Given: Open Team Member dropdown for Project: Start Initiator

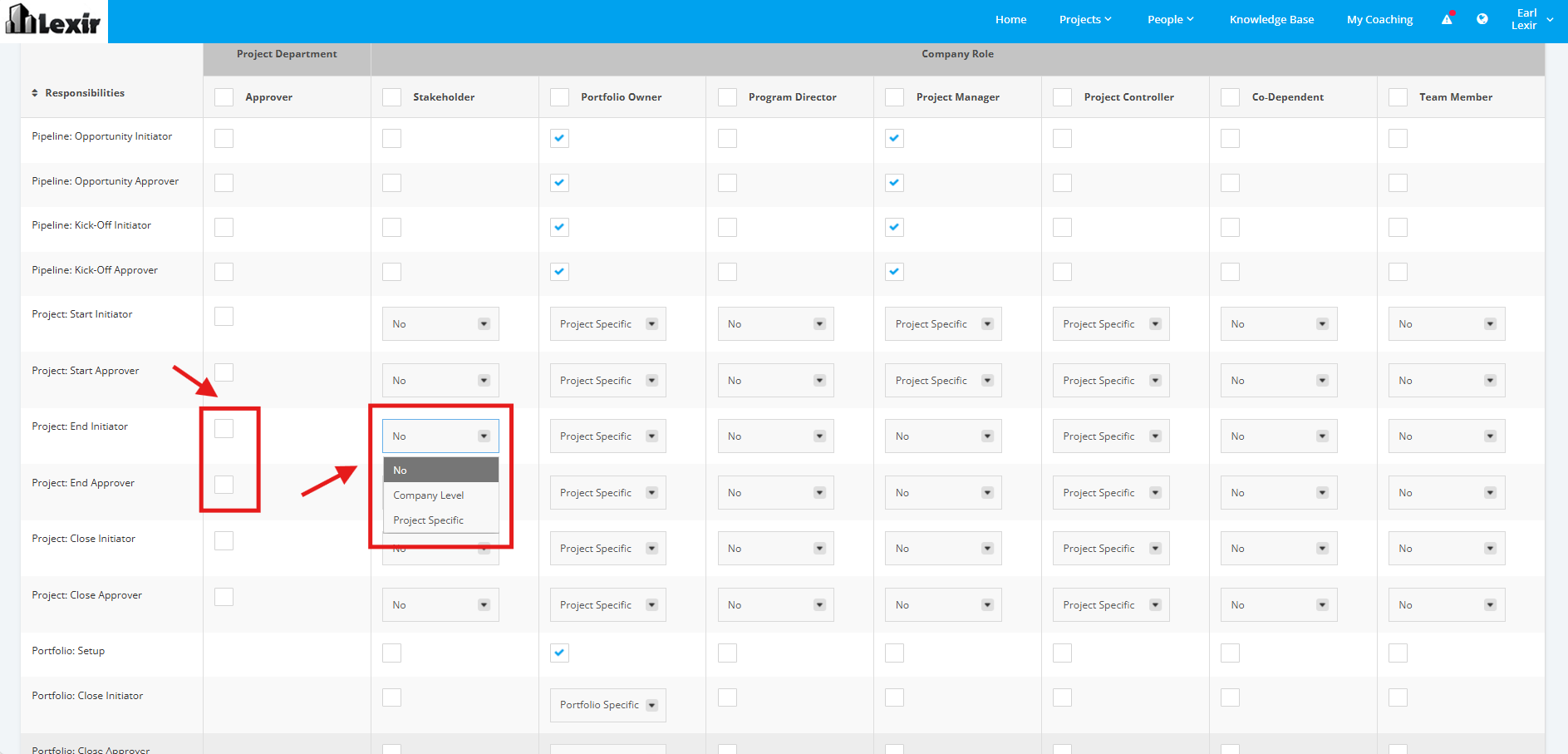Looking at the screenshot, I should 1447,324.
